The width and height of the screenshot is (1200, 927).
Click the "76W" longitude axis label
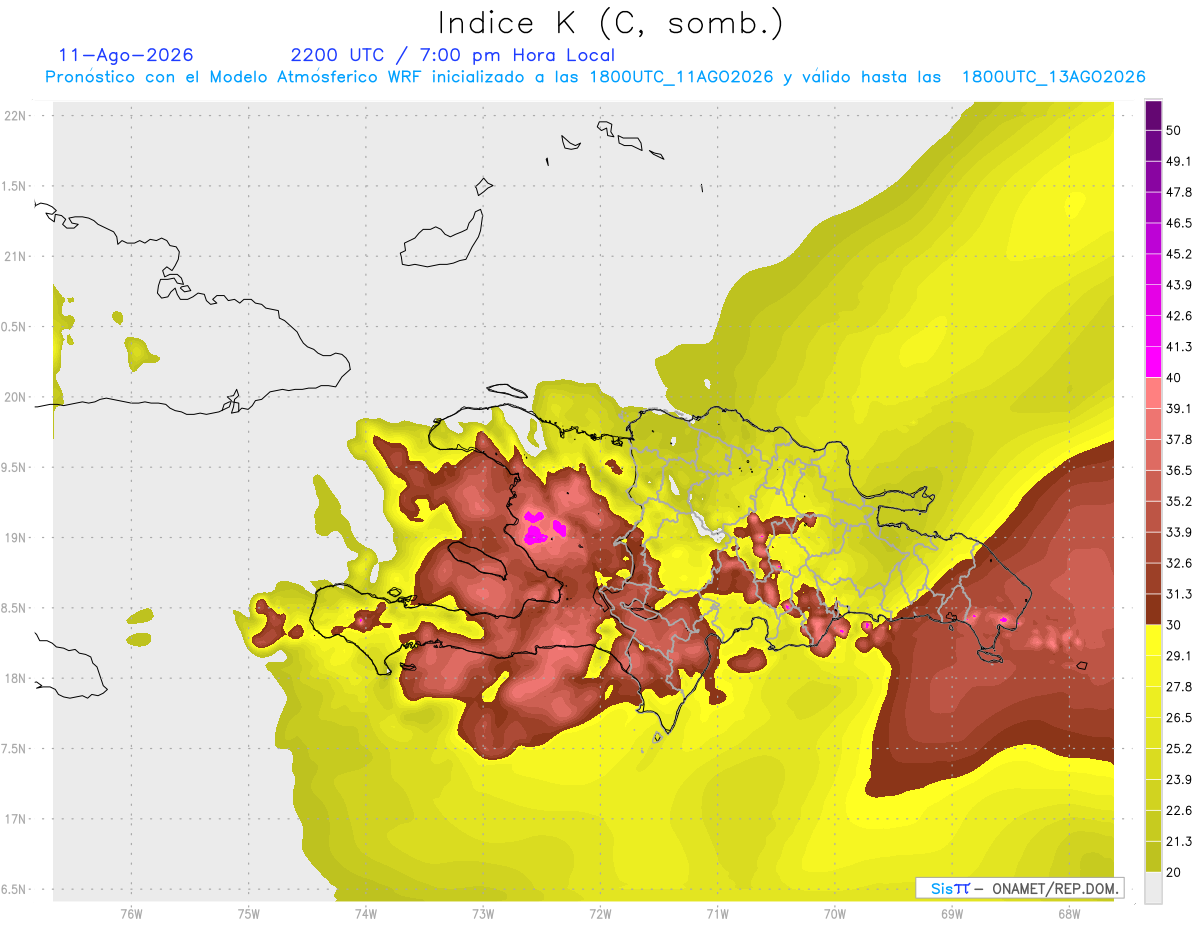131,914
